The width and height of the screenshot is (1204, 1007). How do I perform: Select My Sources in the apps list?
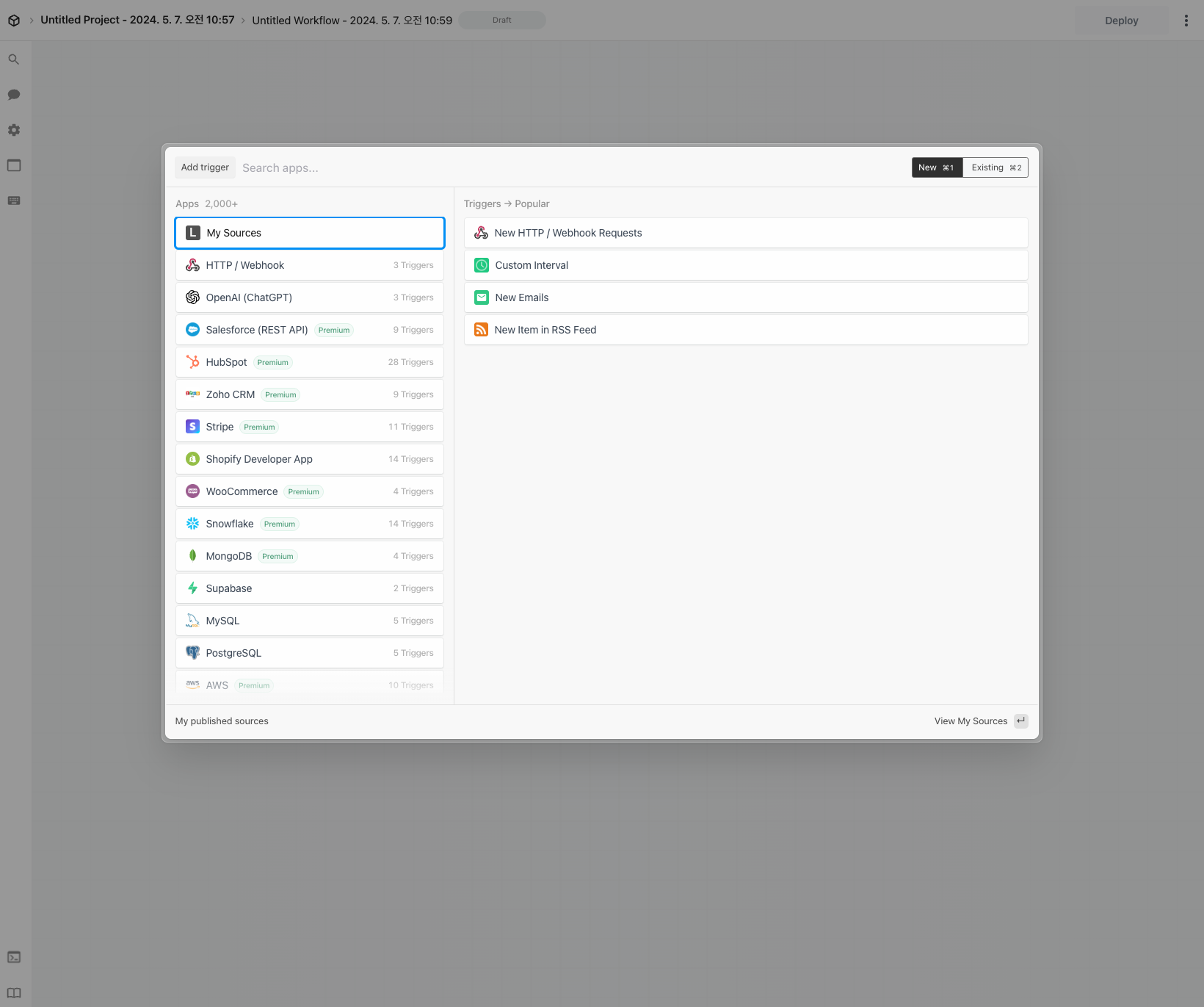click(310, 233)
